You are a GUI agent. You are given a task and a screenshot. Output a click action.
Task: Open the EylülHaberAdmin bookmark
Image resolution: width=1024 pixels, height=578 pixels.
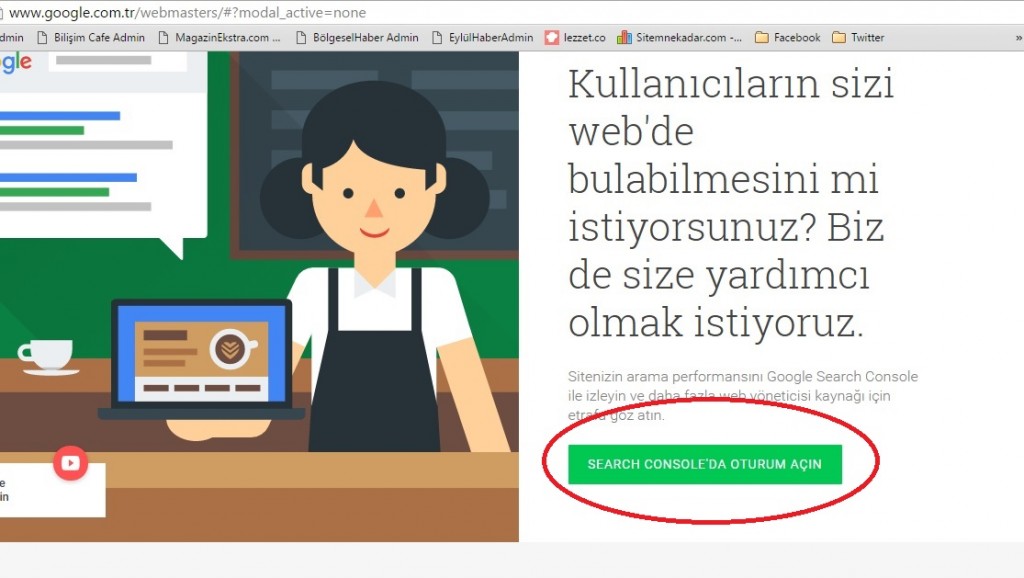click(483, 38)
